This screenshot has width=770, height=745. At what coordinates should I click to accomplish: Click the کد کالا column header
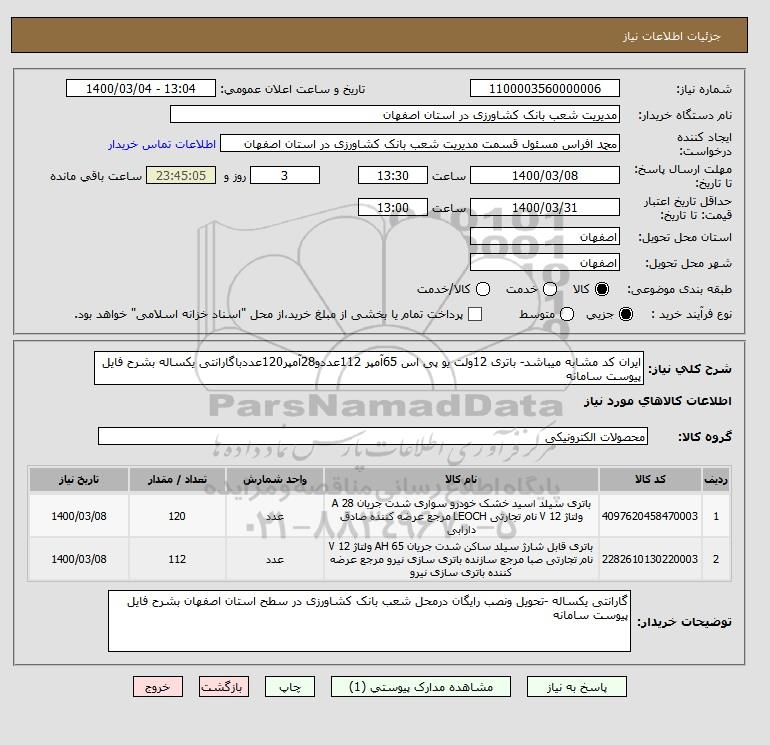click(x=650, y=479)
